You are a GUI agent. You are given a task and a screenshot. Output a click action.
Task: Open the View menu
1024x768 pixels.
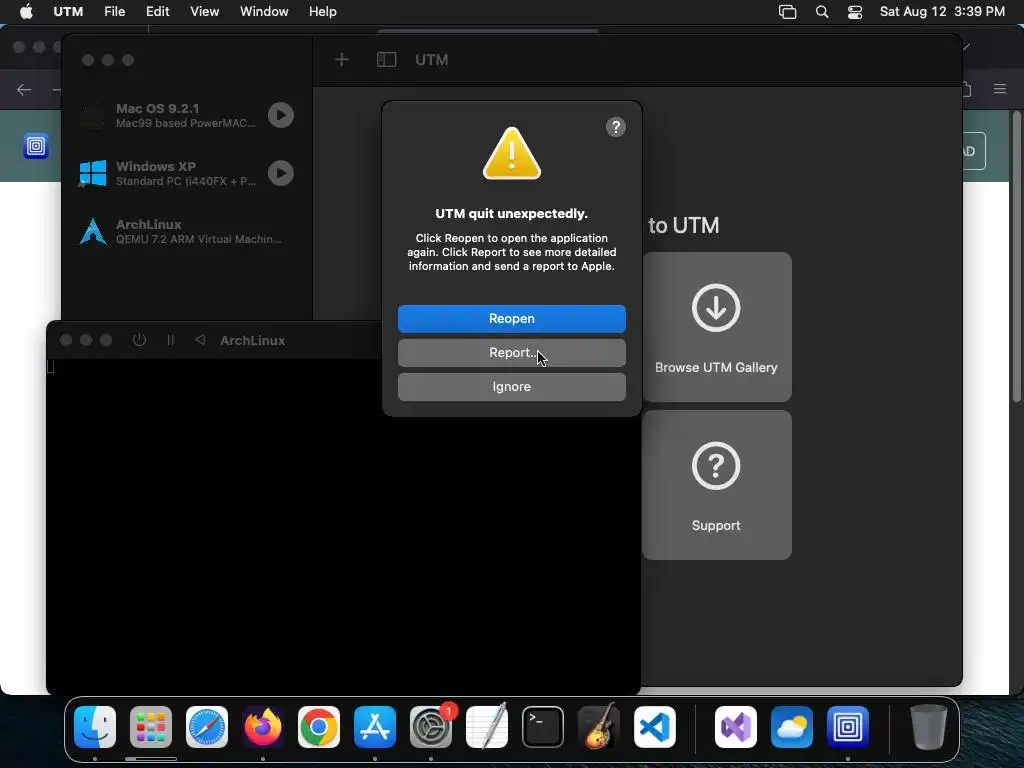204,12
